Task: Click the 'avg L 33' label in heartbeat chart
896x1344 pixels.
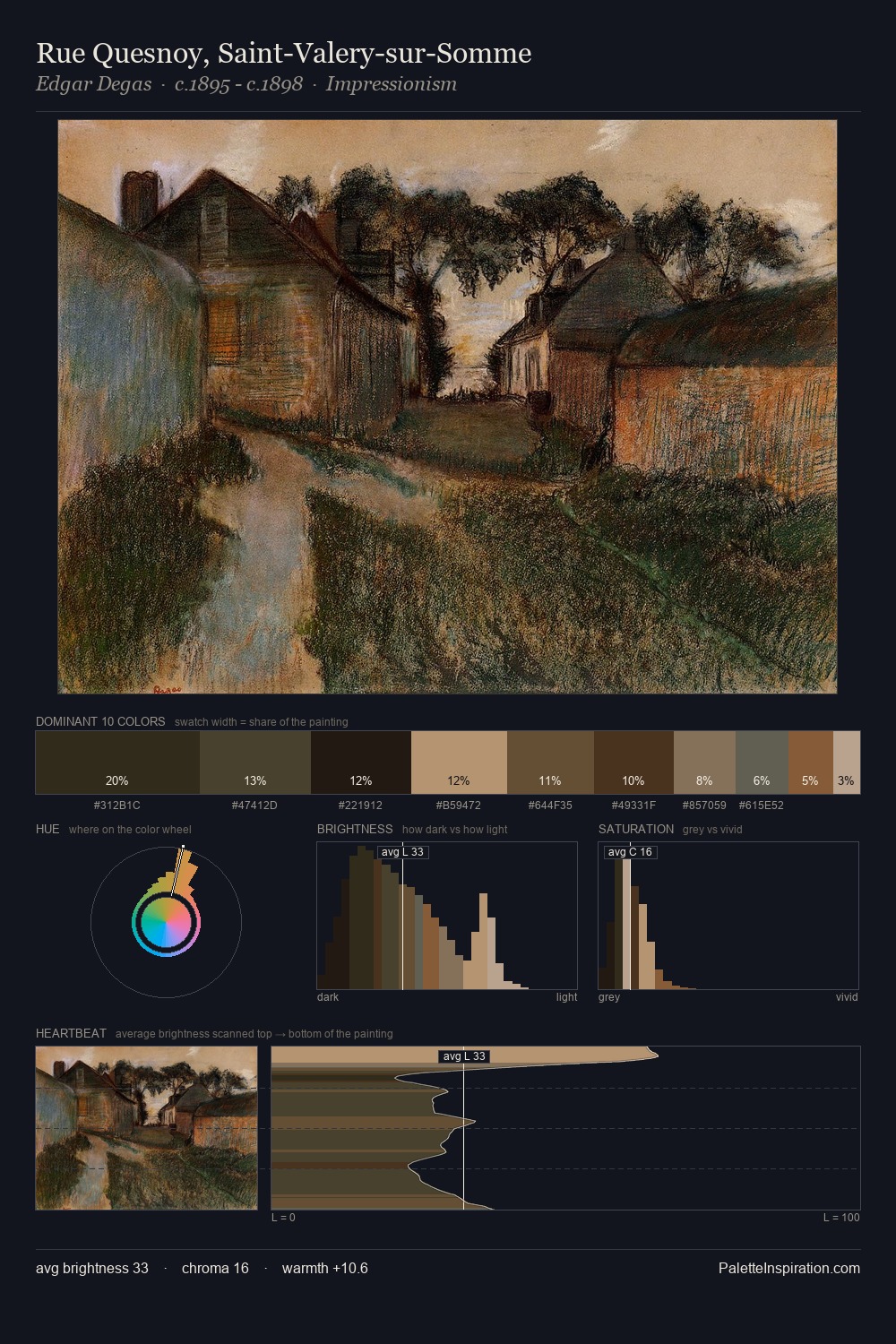Action: pyautogui.click(x=464, y=1056)
